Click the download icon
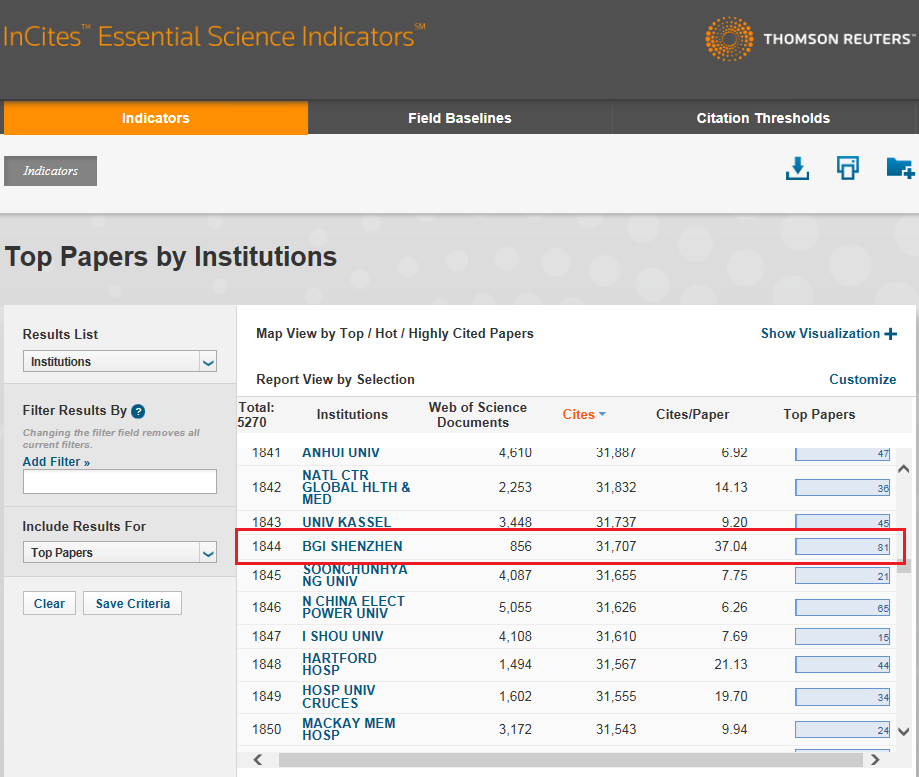Viewport: 919px width, 777px height. coord(797,169)
